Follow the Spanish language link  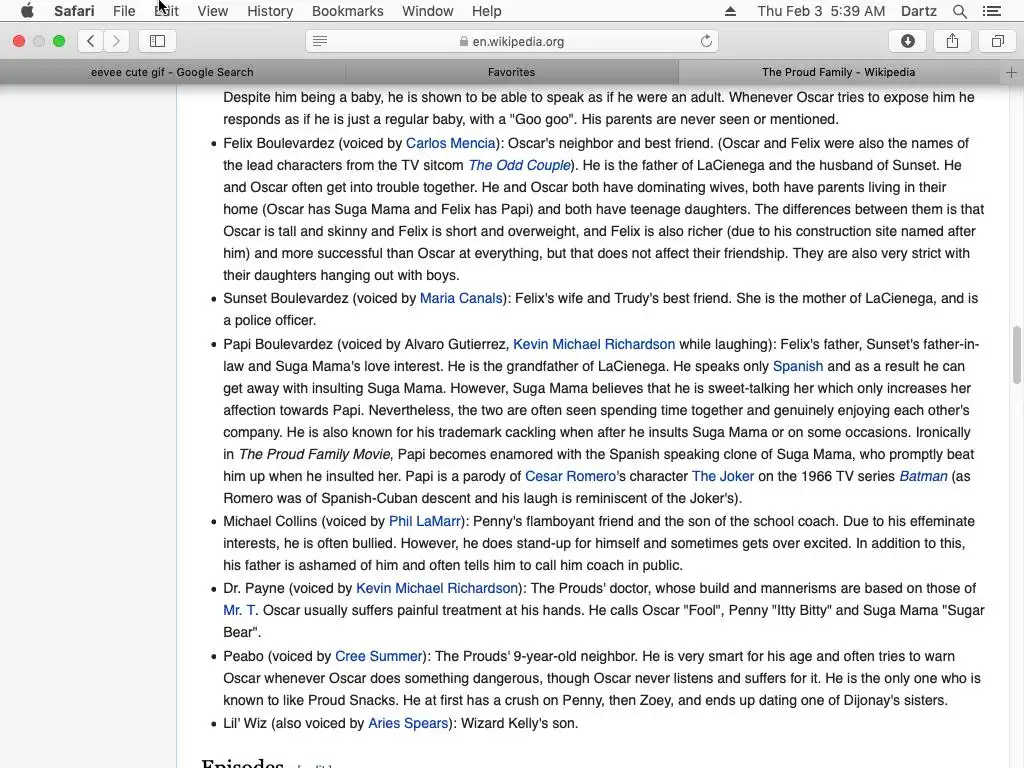click(x=798, y=366)
